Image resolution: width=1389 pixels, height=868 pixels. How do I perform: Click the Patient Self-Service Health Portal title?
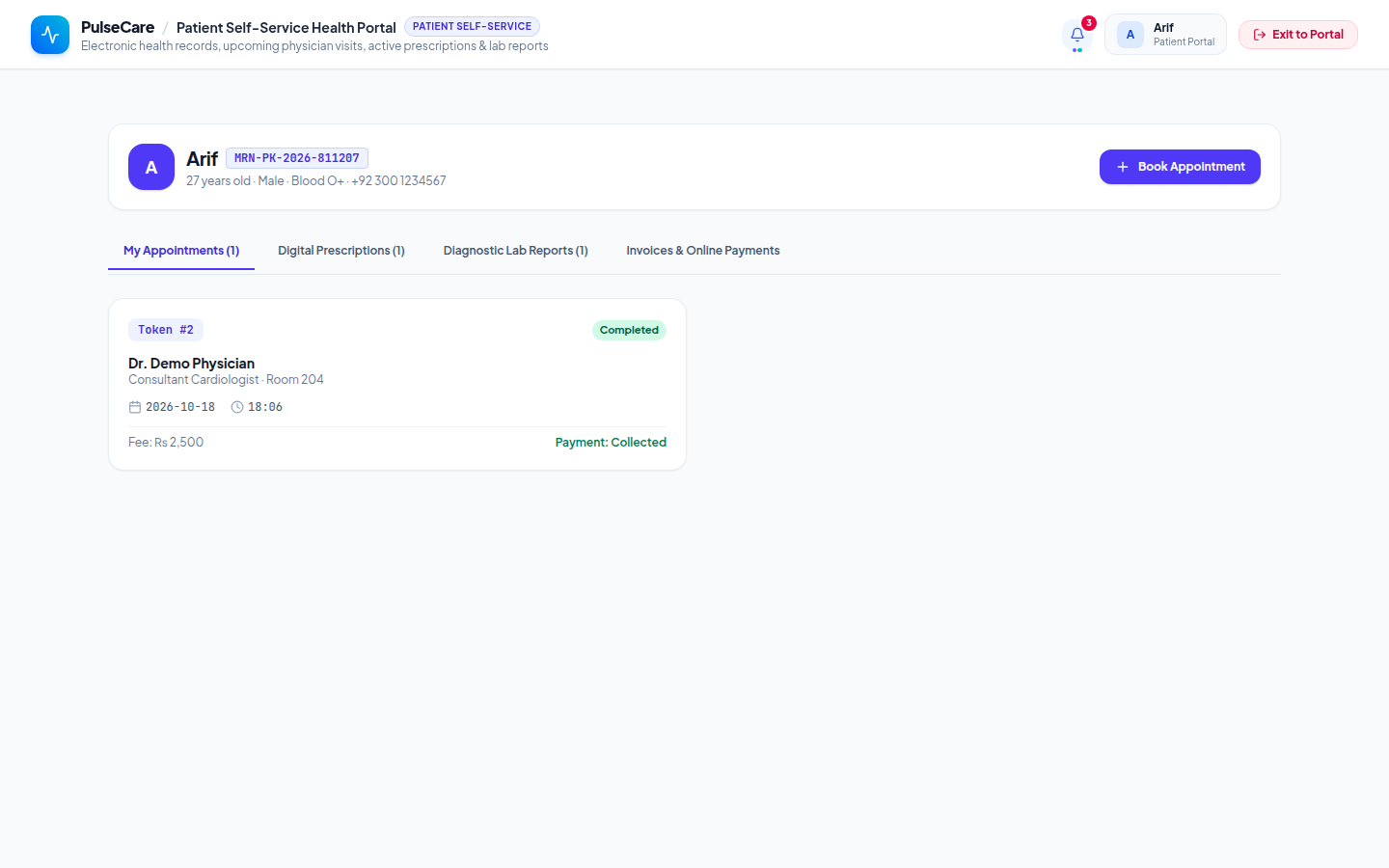(x=286, y=28)
